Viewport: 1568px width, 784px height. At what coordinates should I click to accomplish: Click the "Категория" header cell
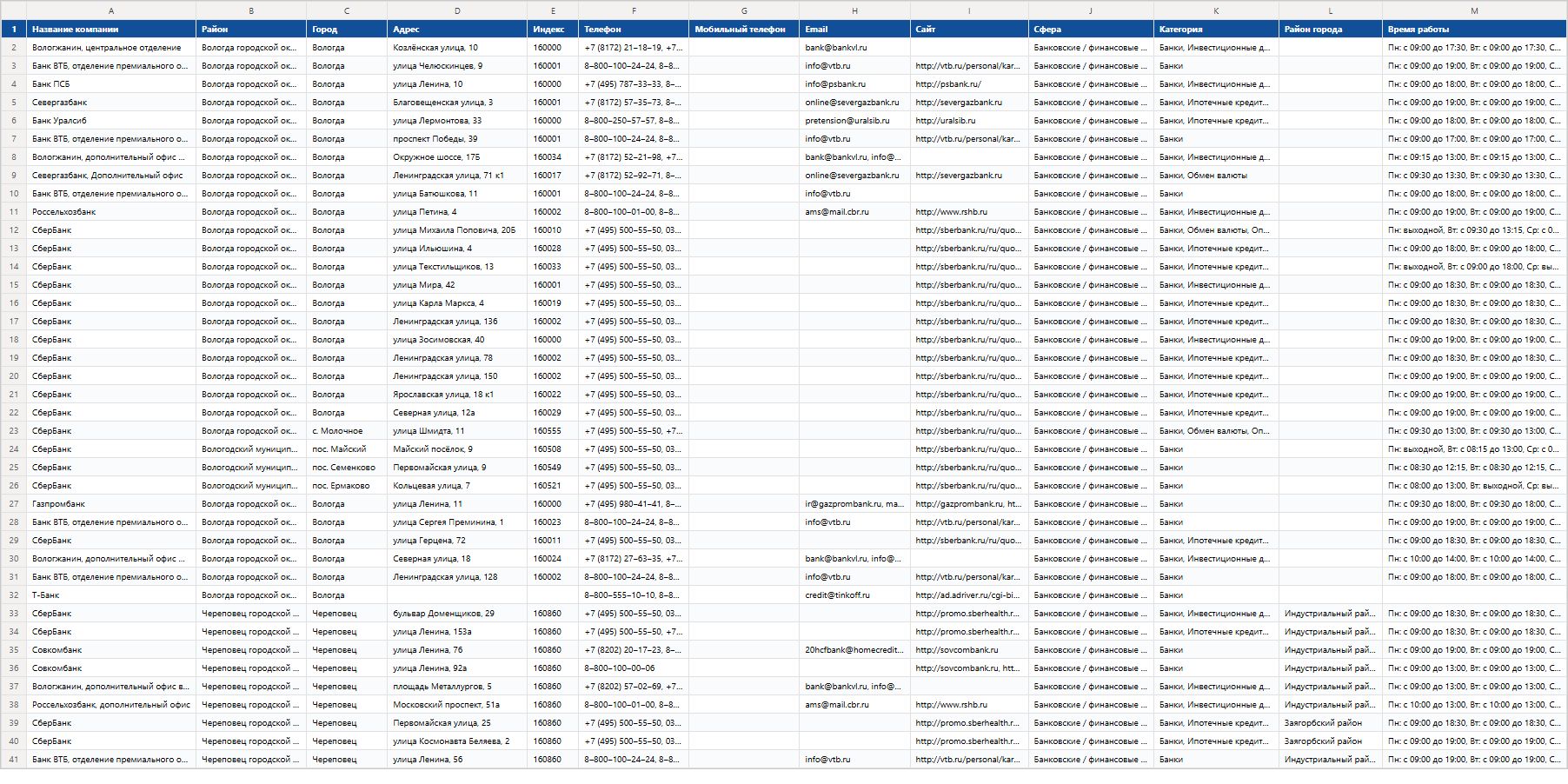1216,30
